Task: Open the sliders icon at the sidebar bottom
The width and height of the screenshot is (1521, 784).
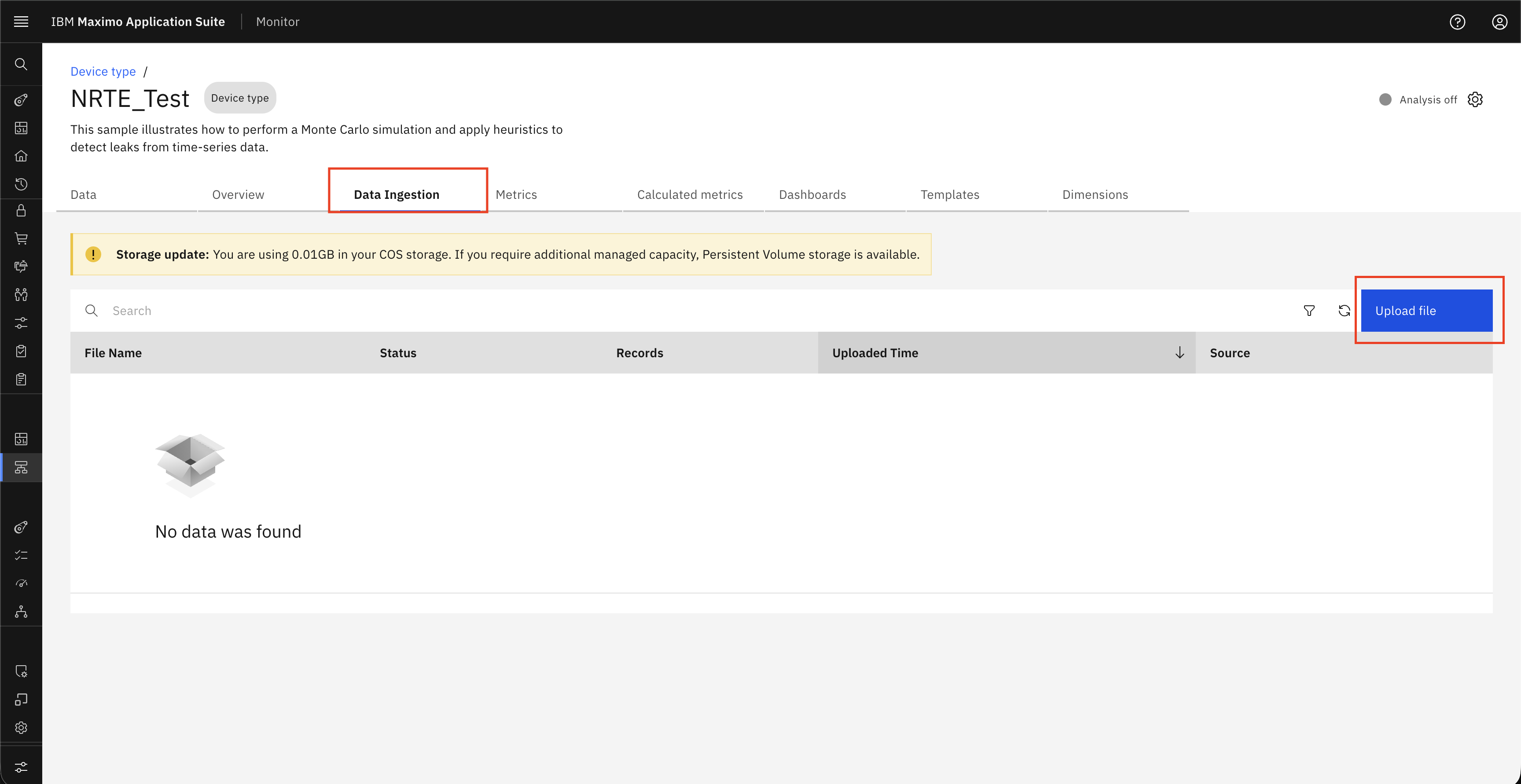Action: click(21, 767)
